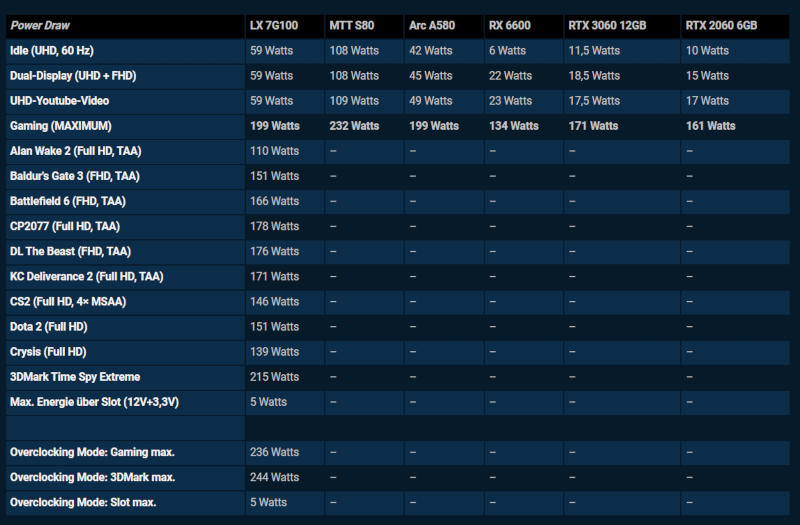Click the '17 Watts' YouTube video value
The width and height of the screenshot is (800, 525).
(707, 101)
